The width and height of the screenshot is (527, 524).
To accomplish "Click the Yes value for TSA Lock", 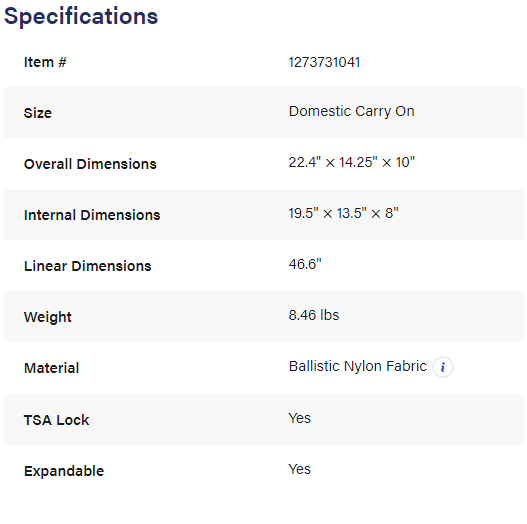I will click(x=299, y=418).
